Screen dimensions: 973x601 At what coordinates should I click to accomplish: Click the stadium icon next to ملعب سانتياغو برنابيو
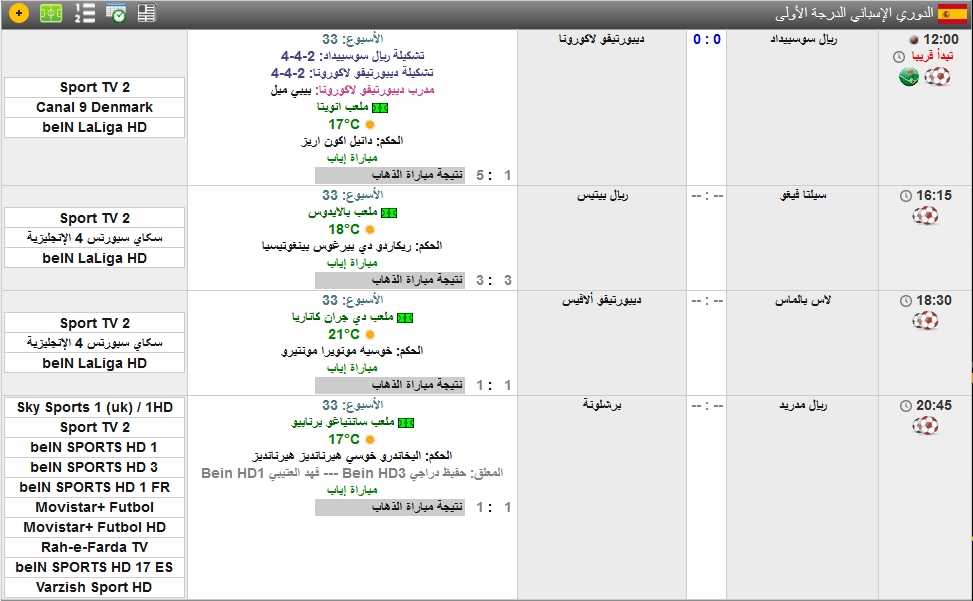pyautogui.click(x=406, y=422)
